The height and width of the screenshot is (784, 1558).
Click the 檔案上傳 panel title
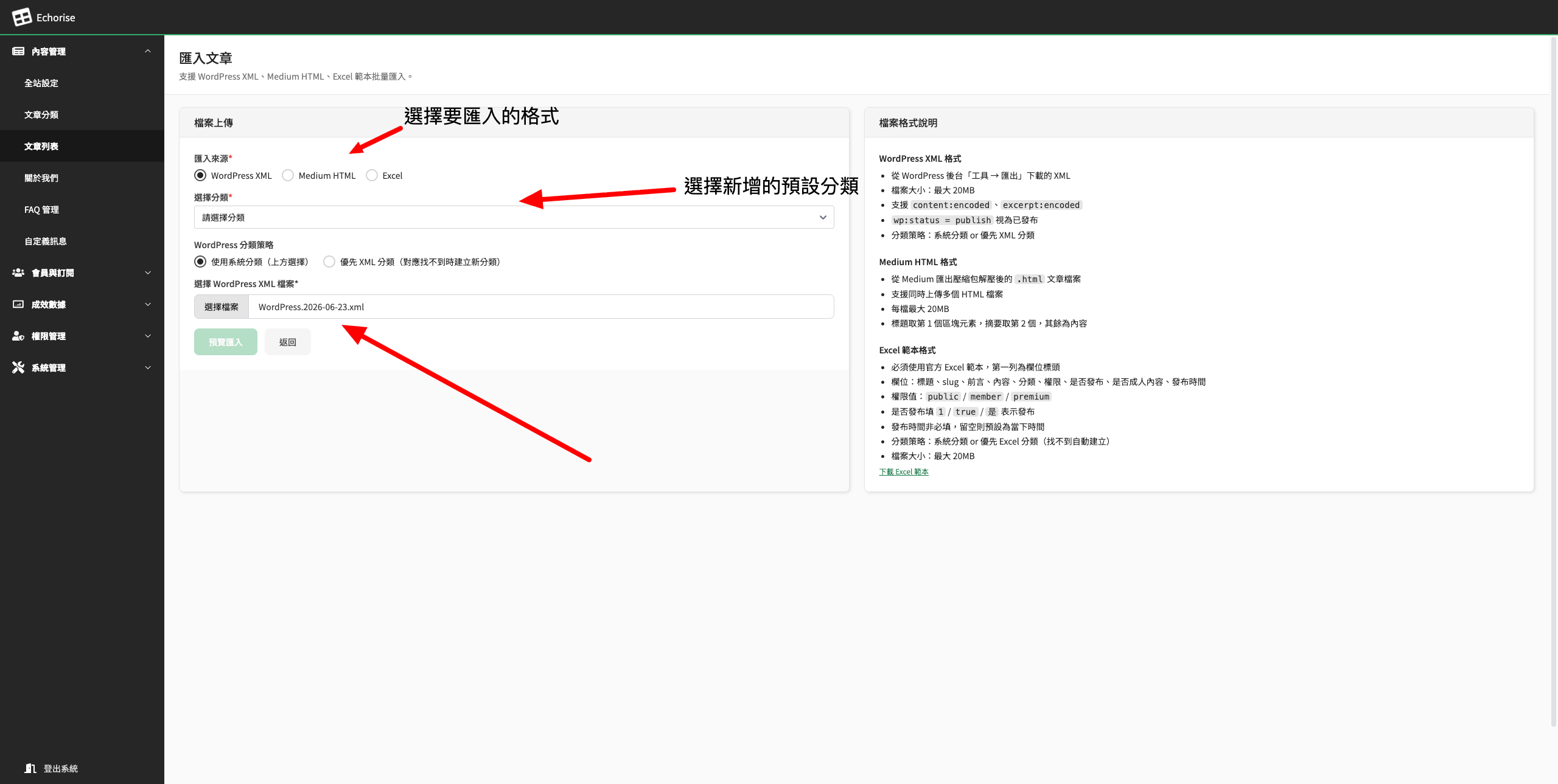(214, 123)
